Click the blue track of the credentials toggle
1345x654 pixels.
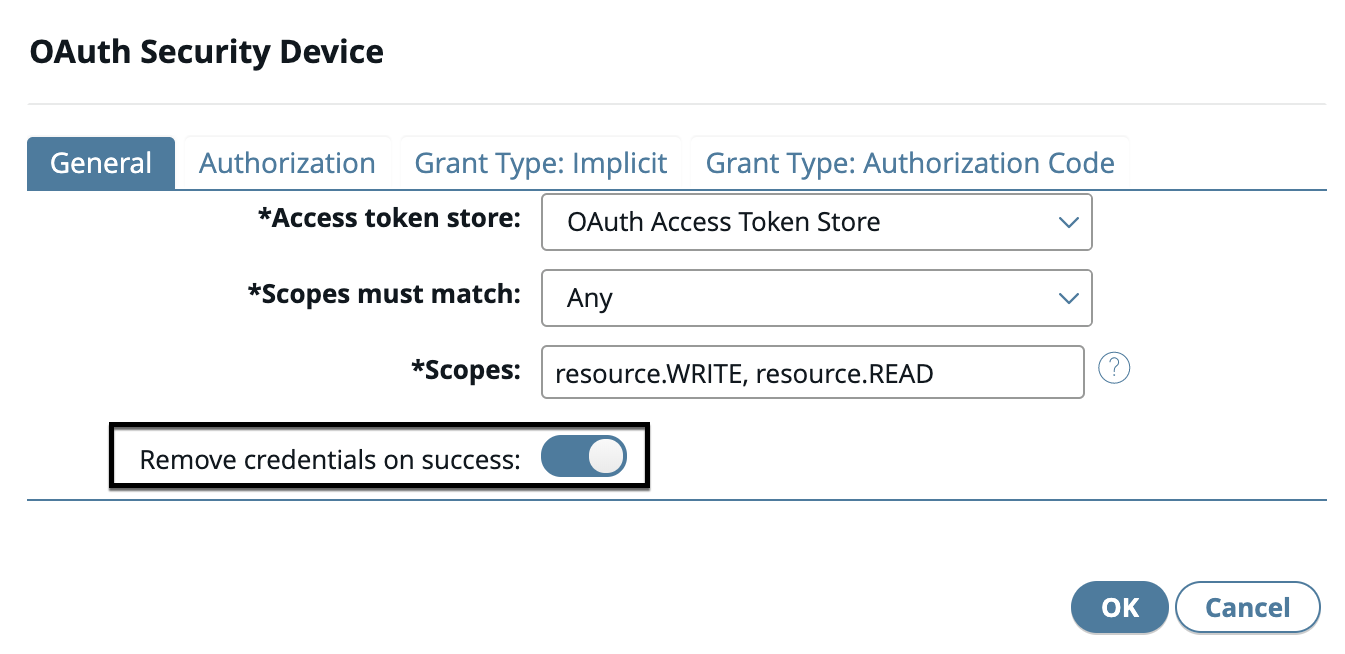pyautogui.click(x=561, y=457)
